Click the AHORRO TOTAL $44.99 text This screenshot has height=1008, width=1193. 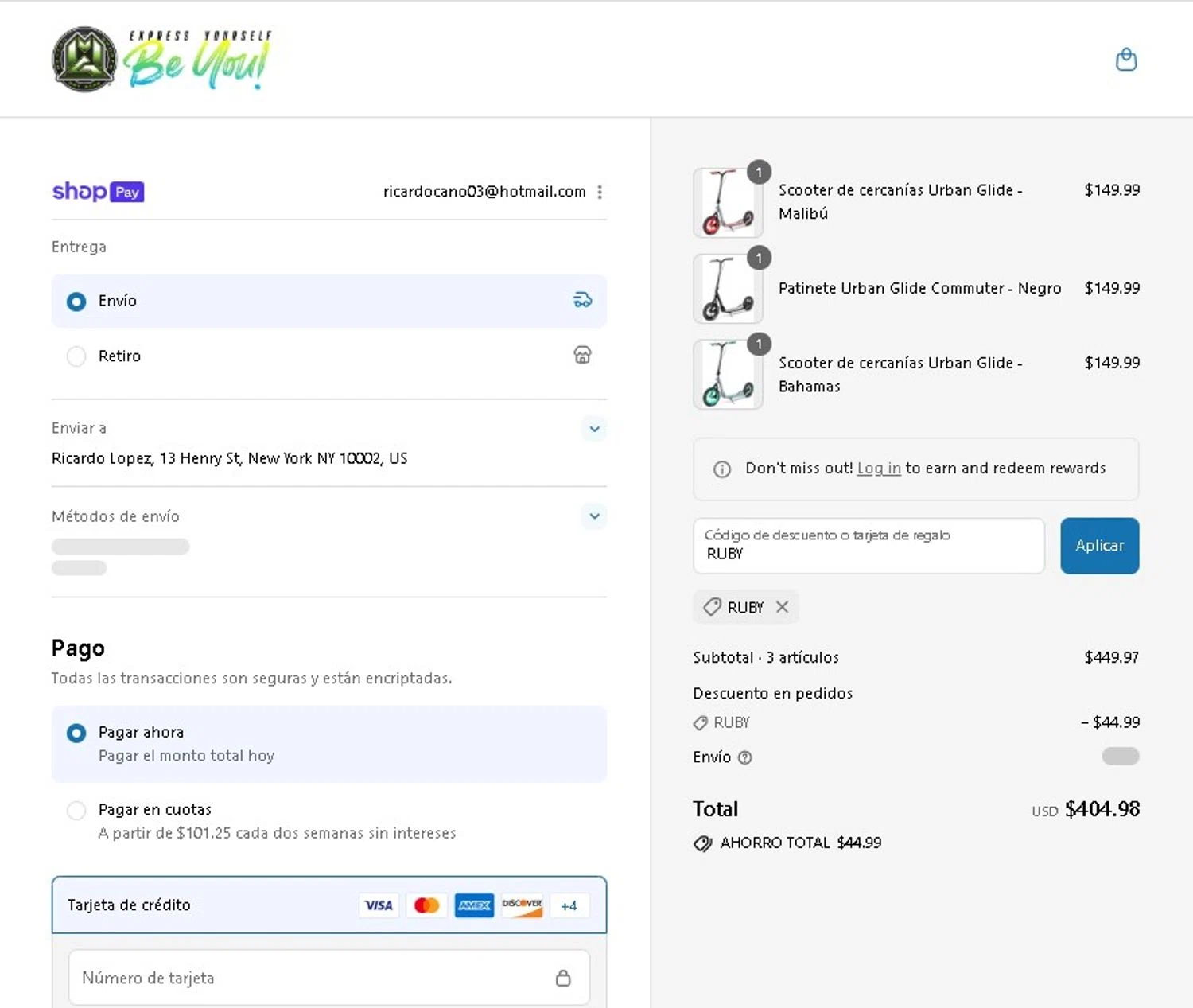coord(801,843)
